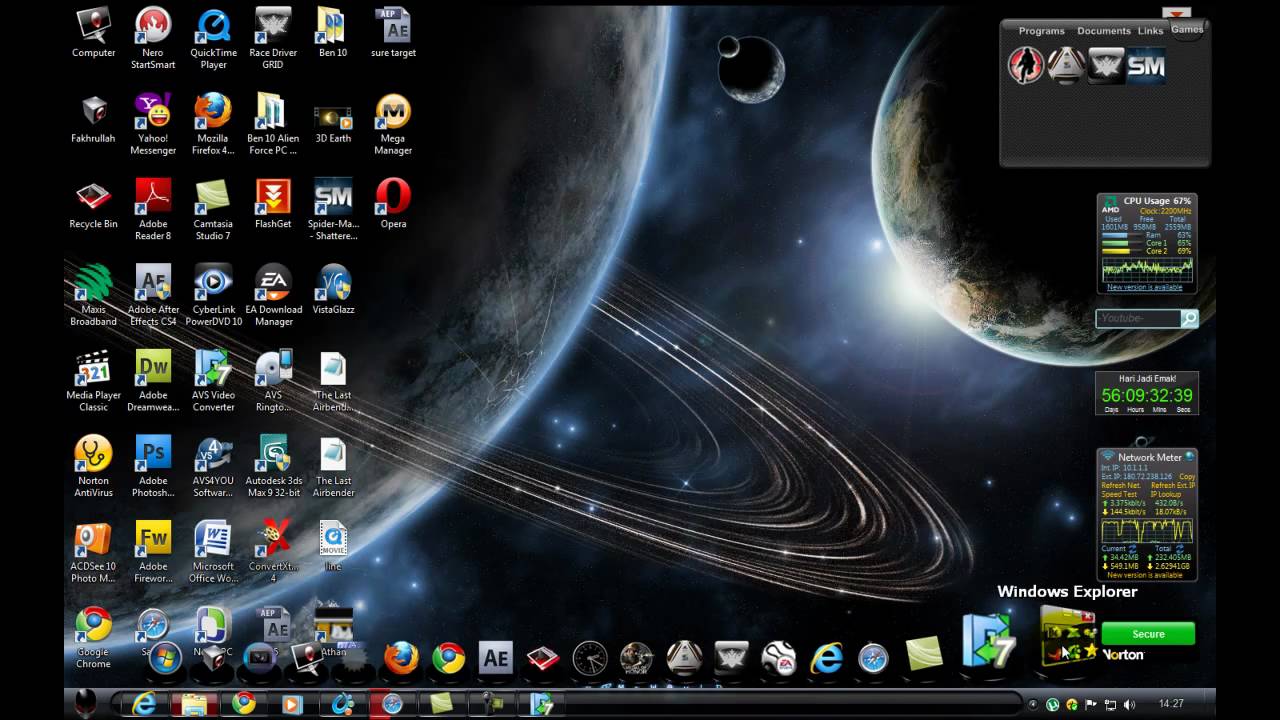Launch FlashGet from the desktop

273,205
